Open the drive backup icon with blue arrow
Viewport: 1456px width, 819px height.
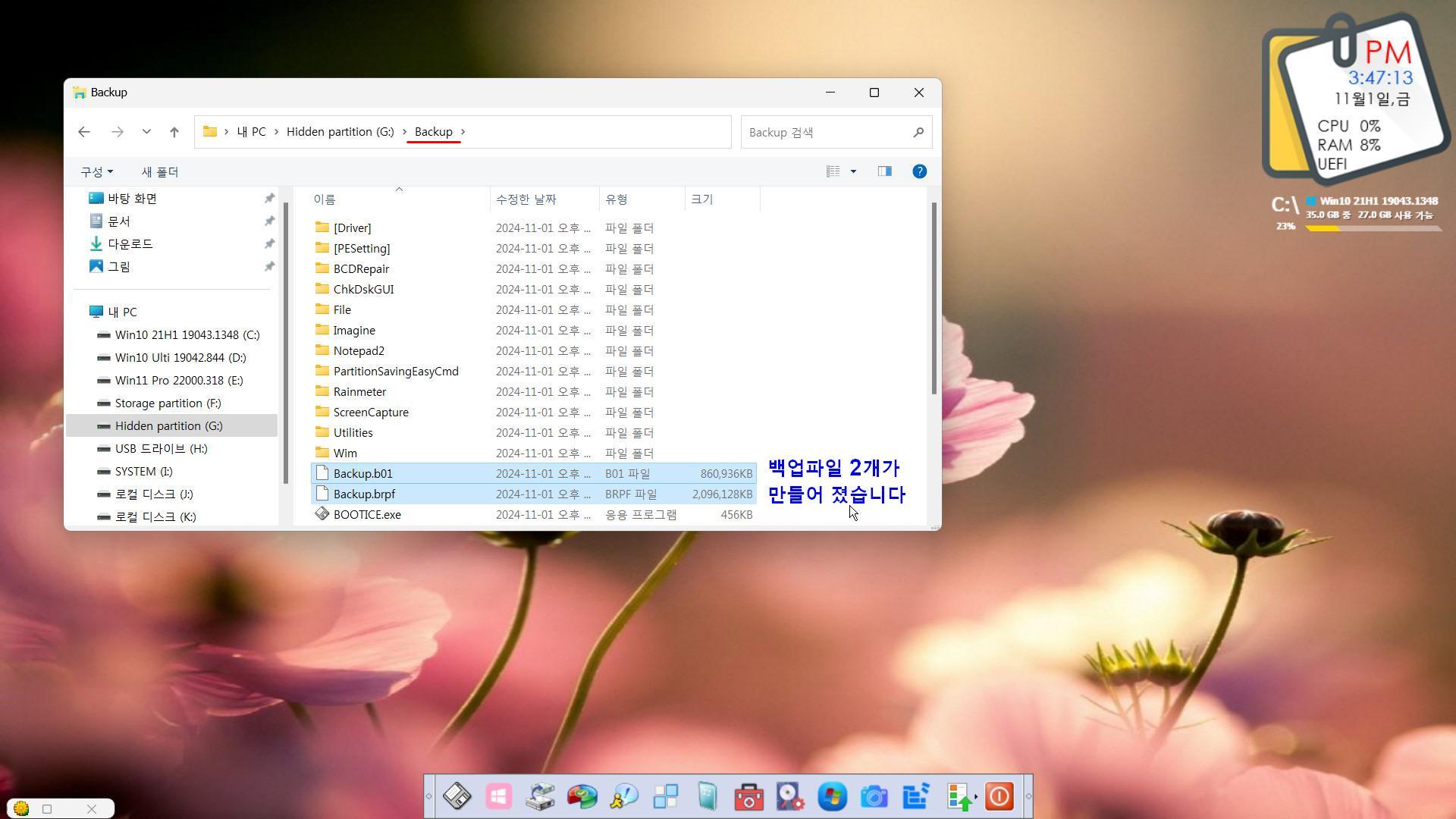pos(541,796)
